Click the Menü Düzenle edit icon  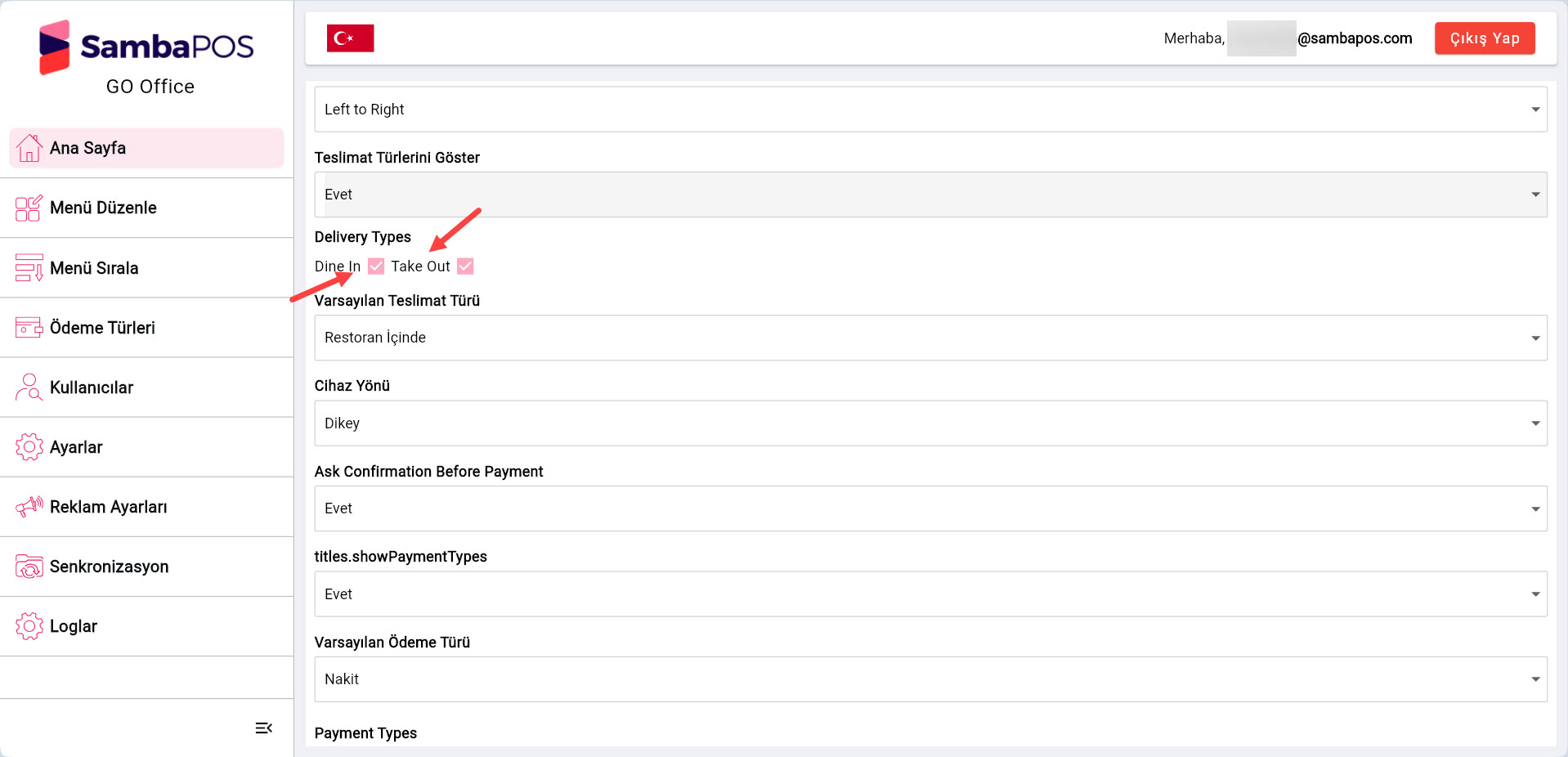click(x=29, y=208)
